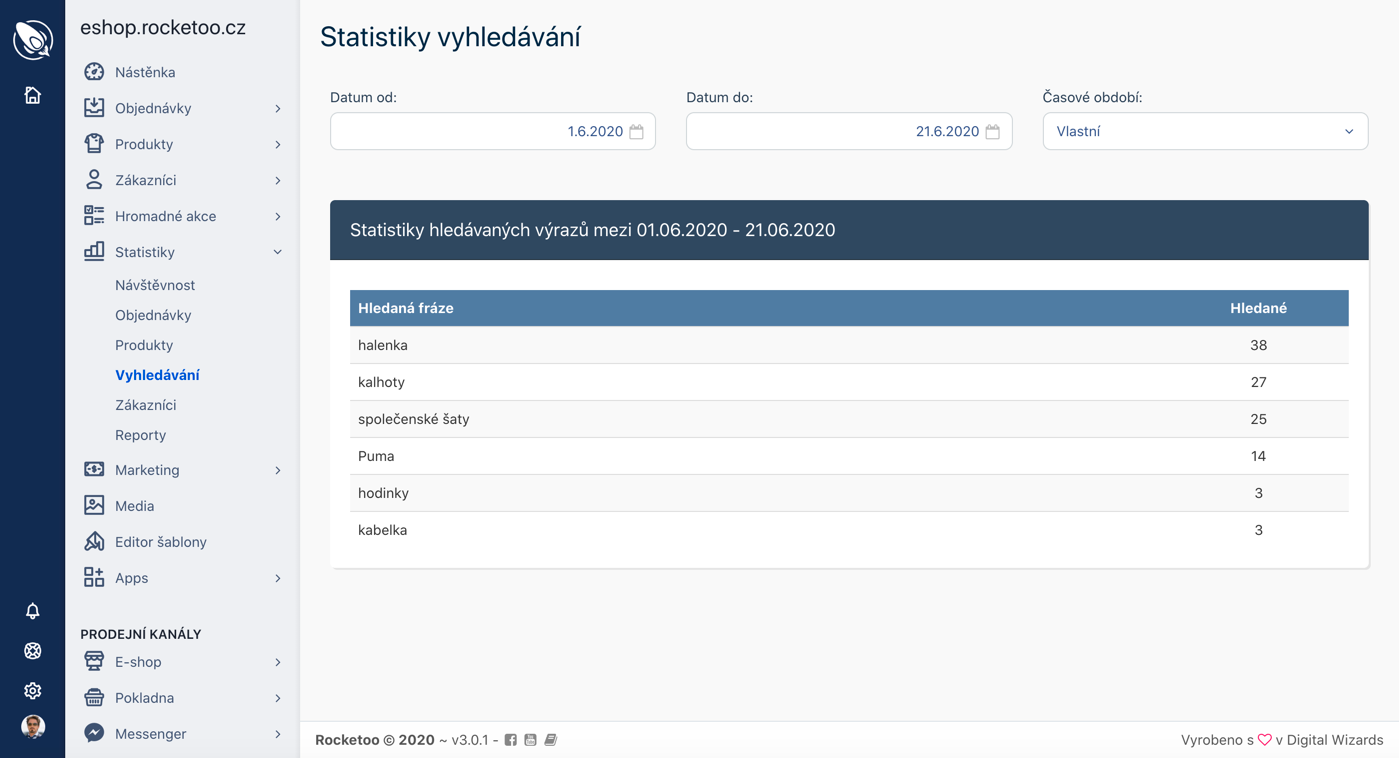Click the Datum do date field
This screenshot has height=758, width=1399.
(849, 131)
